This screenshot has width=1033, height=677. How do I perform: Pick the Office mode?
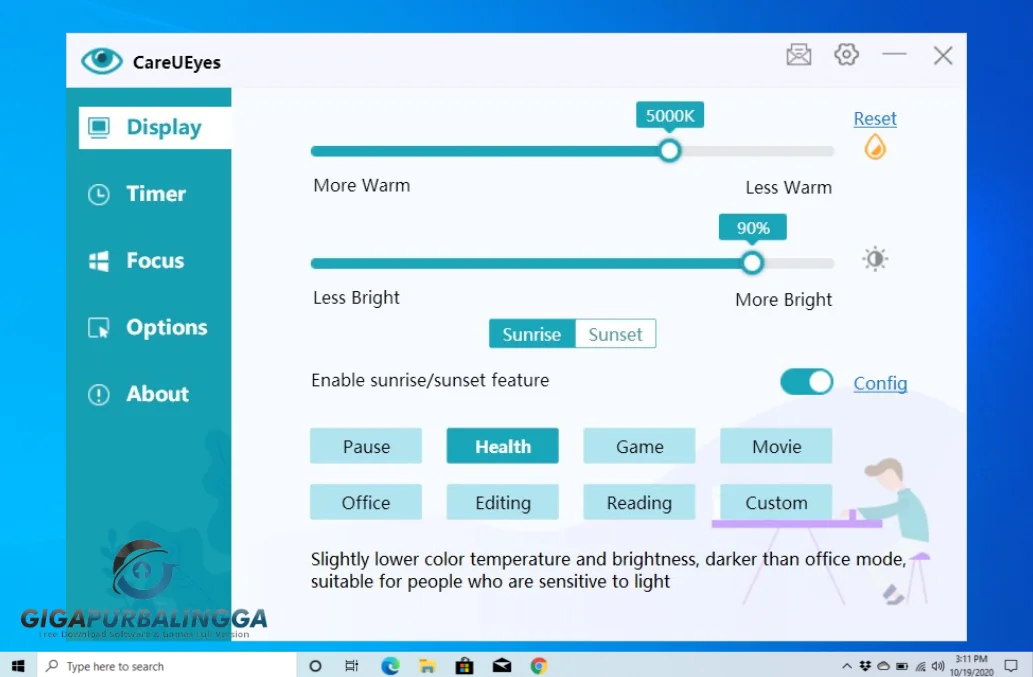366,502
